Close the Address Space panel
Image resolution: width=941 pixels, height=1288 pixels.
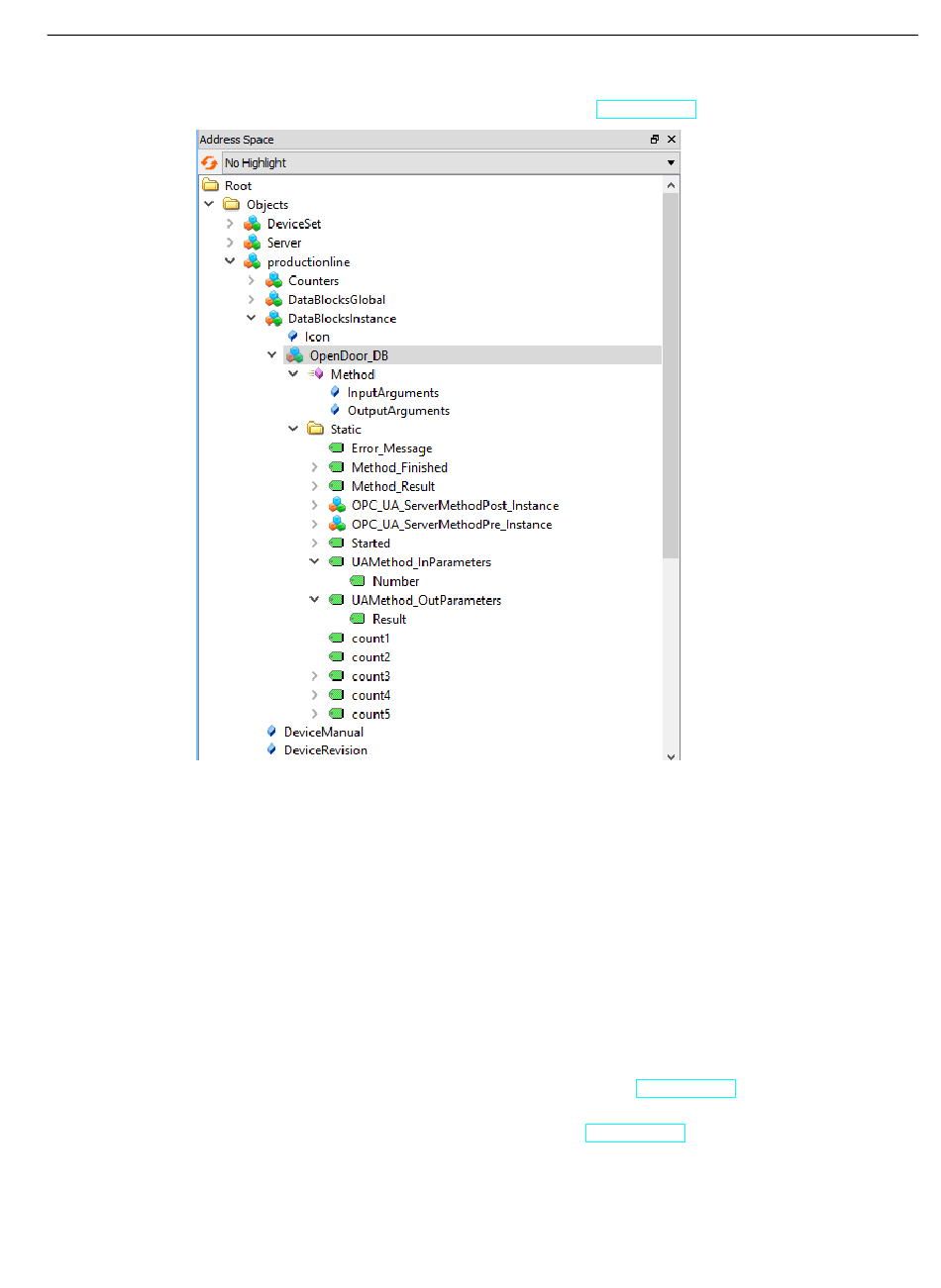(672, 140)
